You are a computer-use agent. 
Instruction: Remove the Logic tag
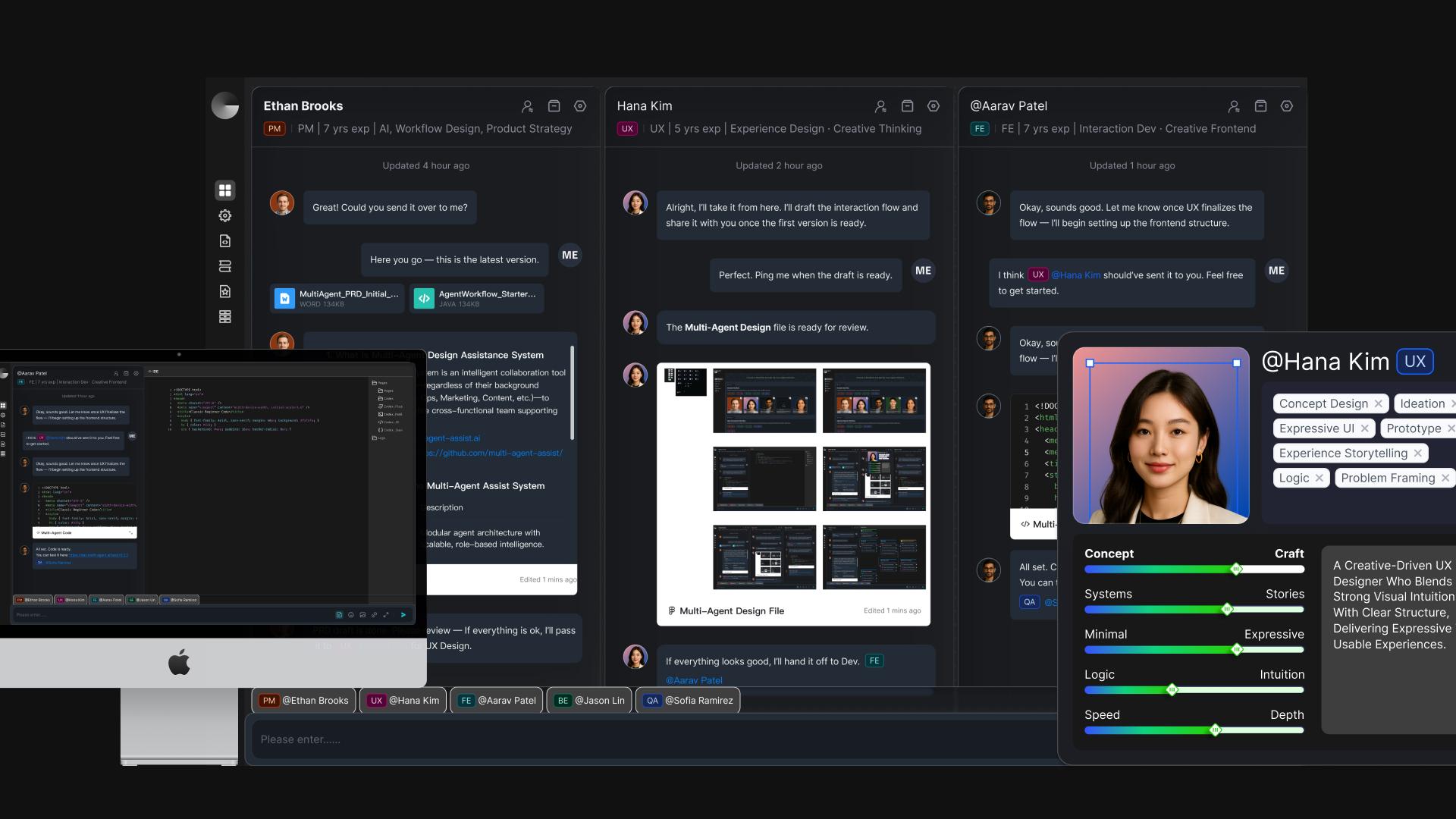click(1319, 479)
